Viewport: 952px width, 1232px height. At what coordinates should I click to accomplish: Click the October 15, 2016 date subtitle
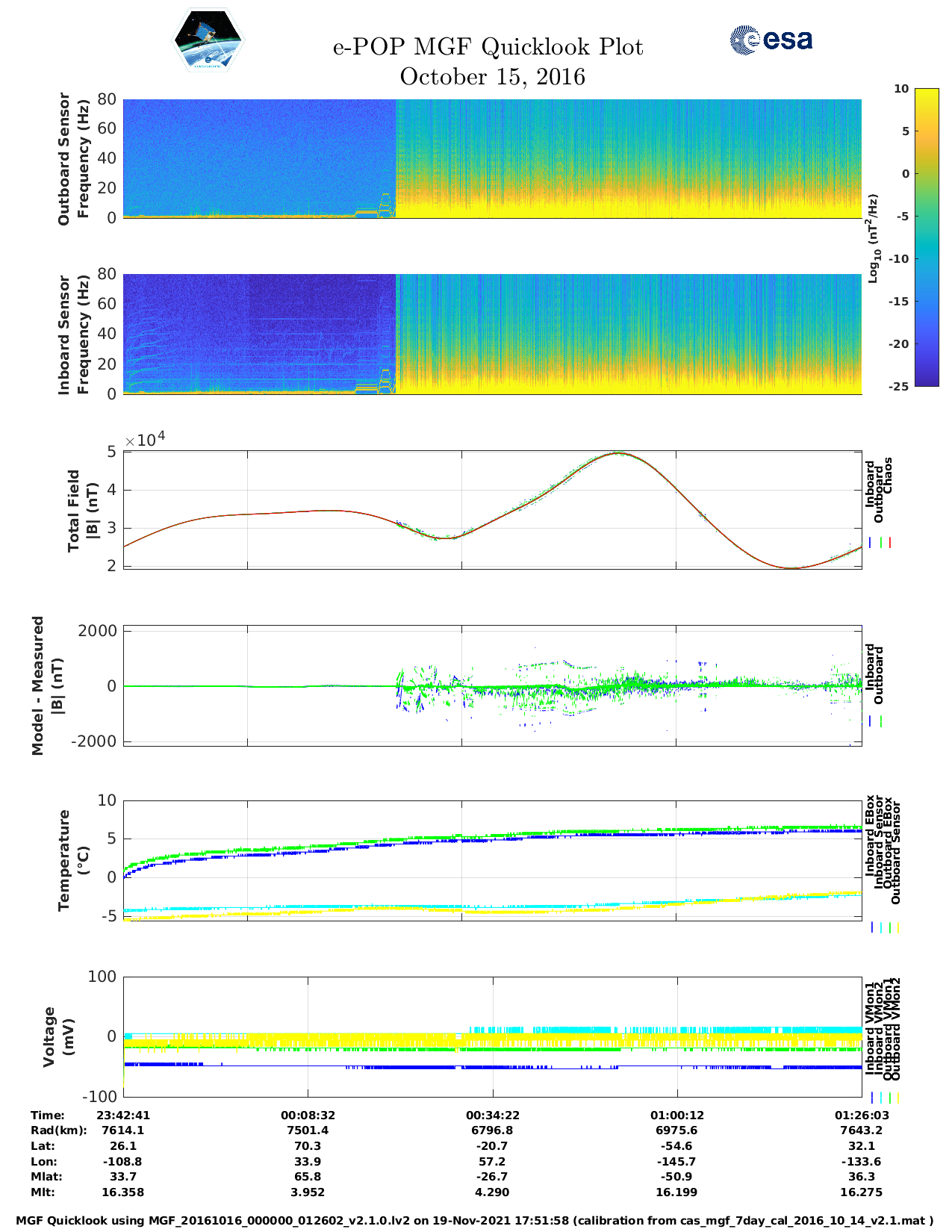coord(492,77)
